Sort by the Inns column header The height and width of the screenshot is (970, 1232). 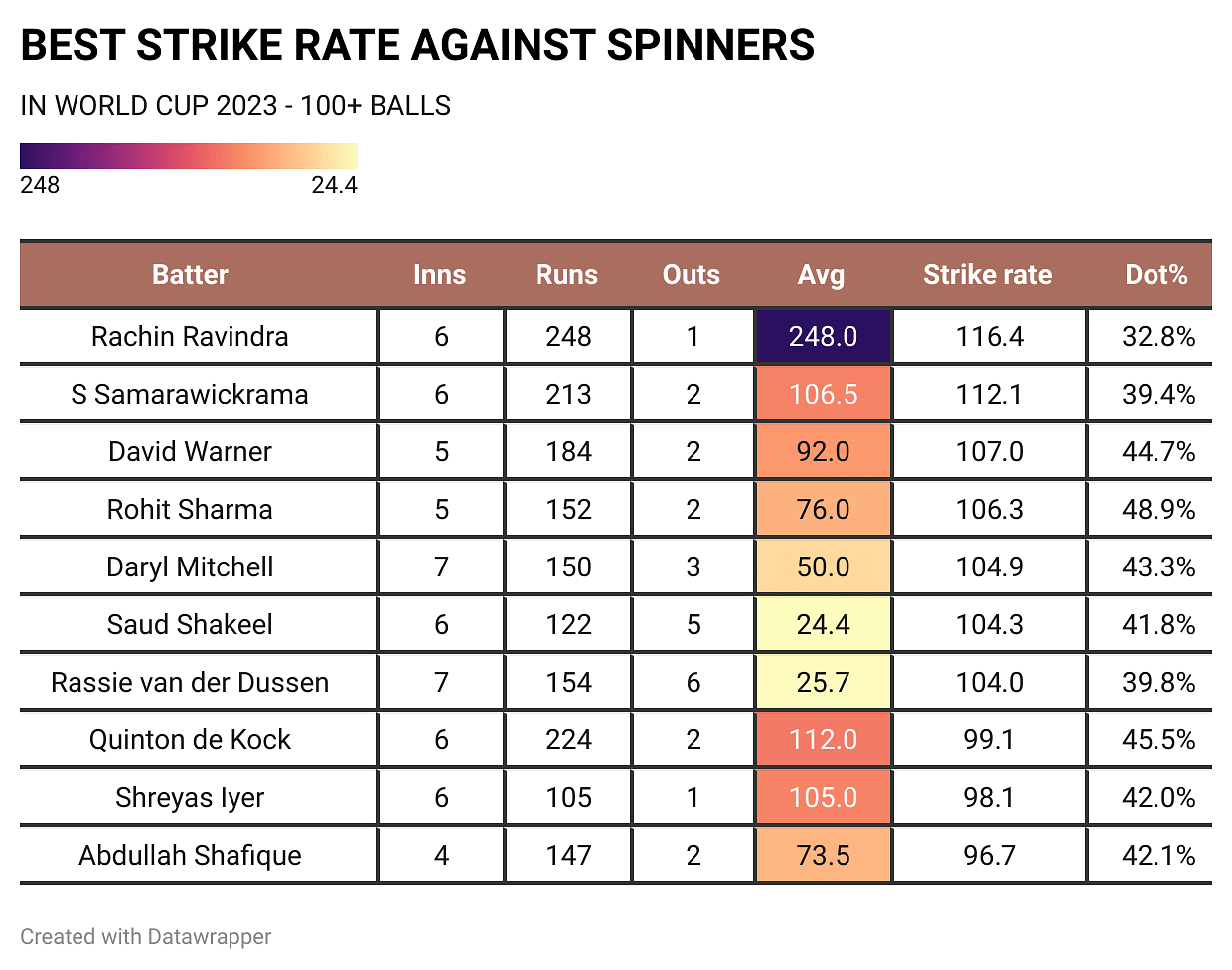[439, 275]
